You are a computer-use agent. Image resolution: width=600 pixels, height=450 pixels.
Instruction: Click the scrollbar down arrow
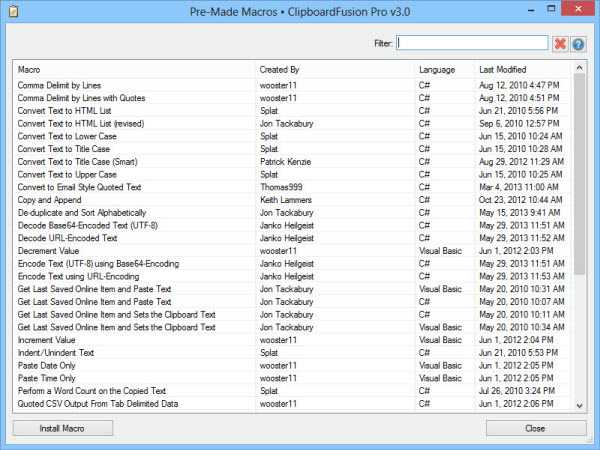(x=579, y=406)
